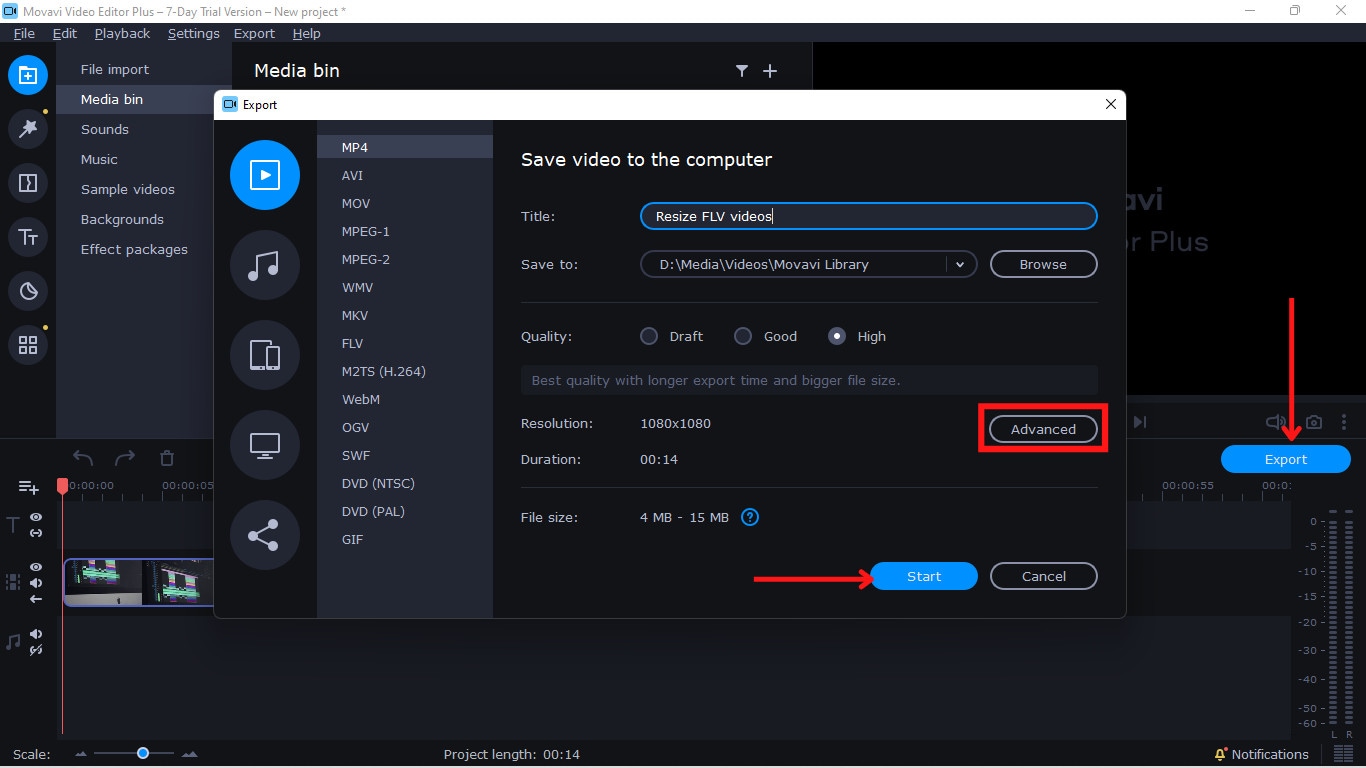Viewport: 1366px width, 768px height.
Task: Open the More tools grid icon
Action: (28, 345)
